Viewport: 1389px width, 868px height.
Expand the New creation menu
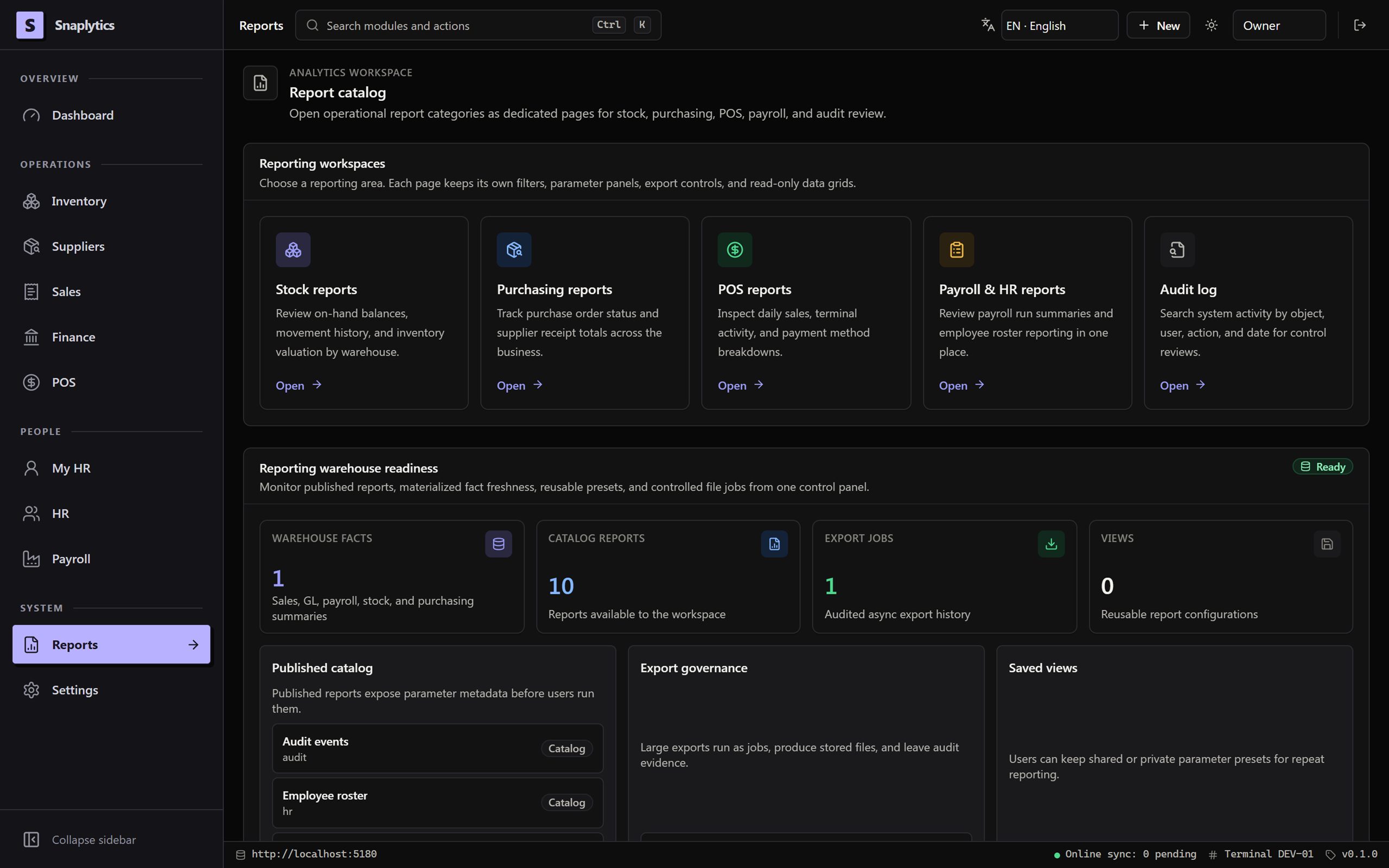pyautogui.click(x=1158, y=25)
